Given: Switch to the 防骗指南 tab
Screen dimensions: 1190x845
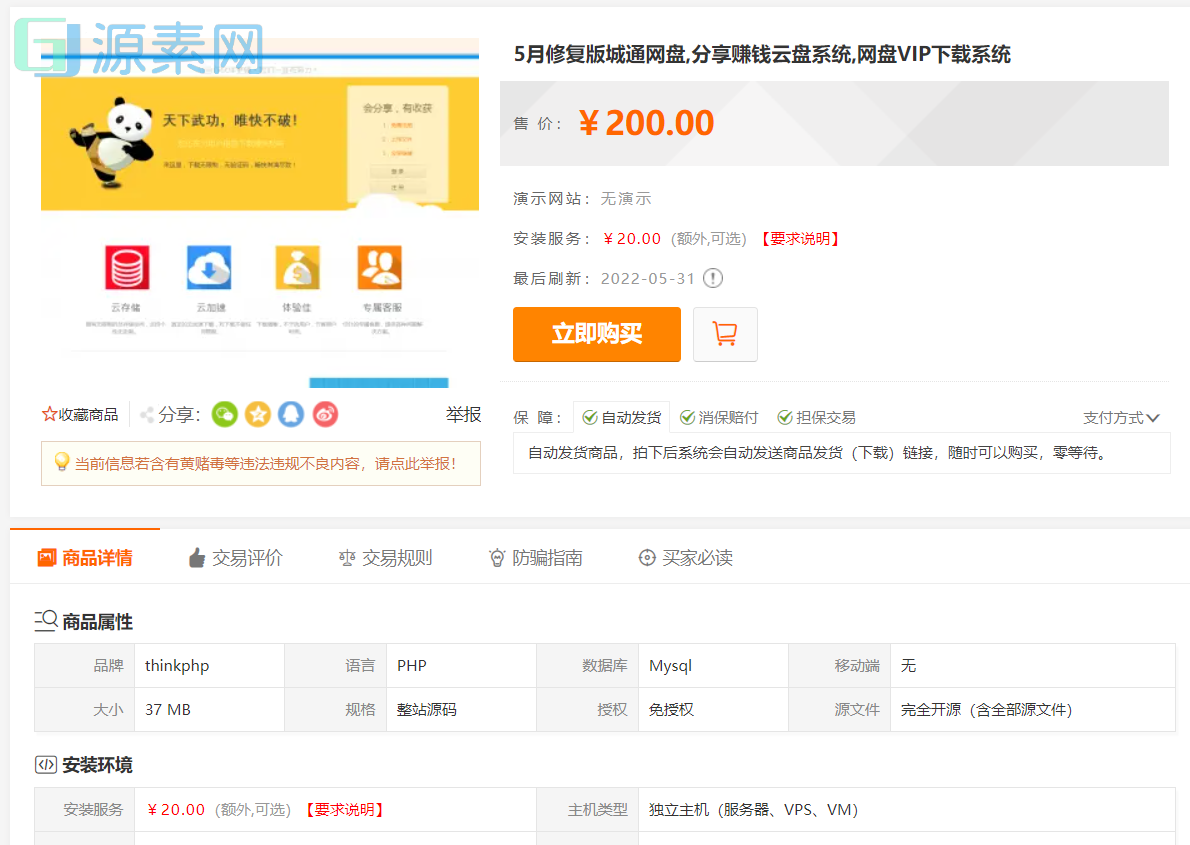Looking at the screenshot, I should [x=537, y=558].
